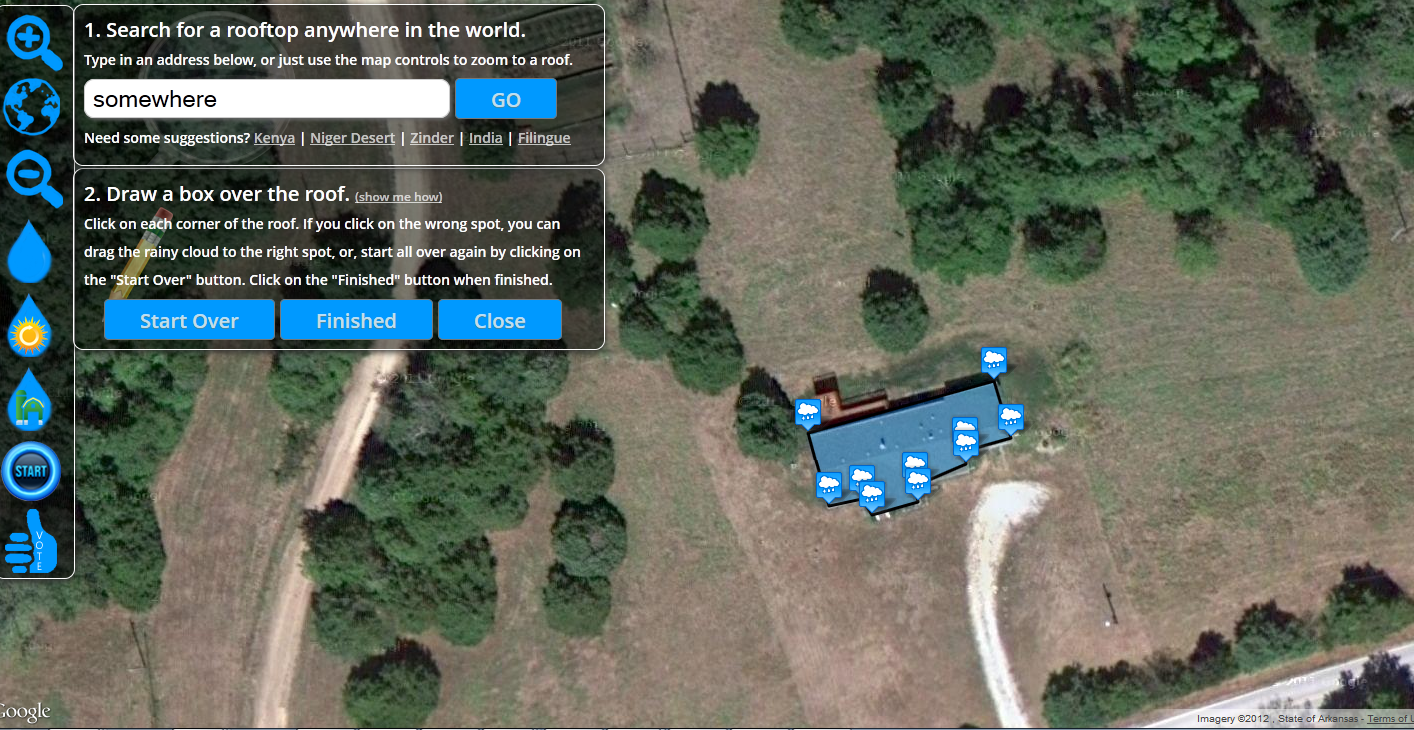The height and width of the screenshot is (730, 1414).
Task: Follow the Zinder suggestion link
Action: tap(432, 138)
